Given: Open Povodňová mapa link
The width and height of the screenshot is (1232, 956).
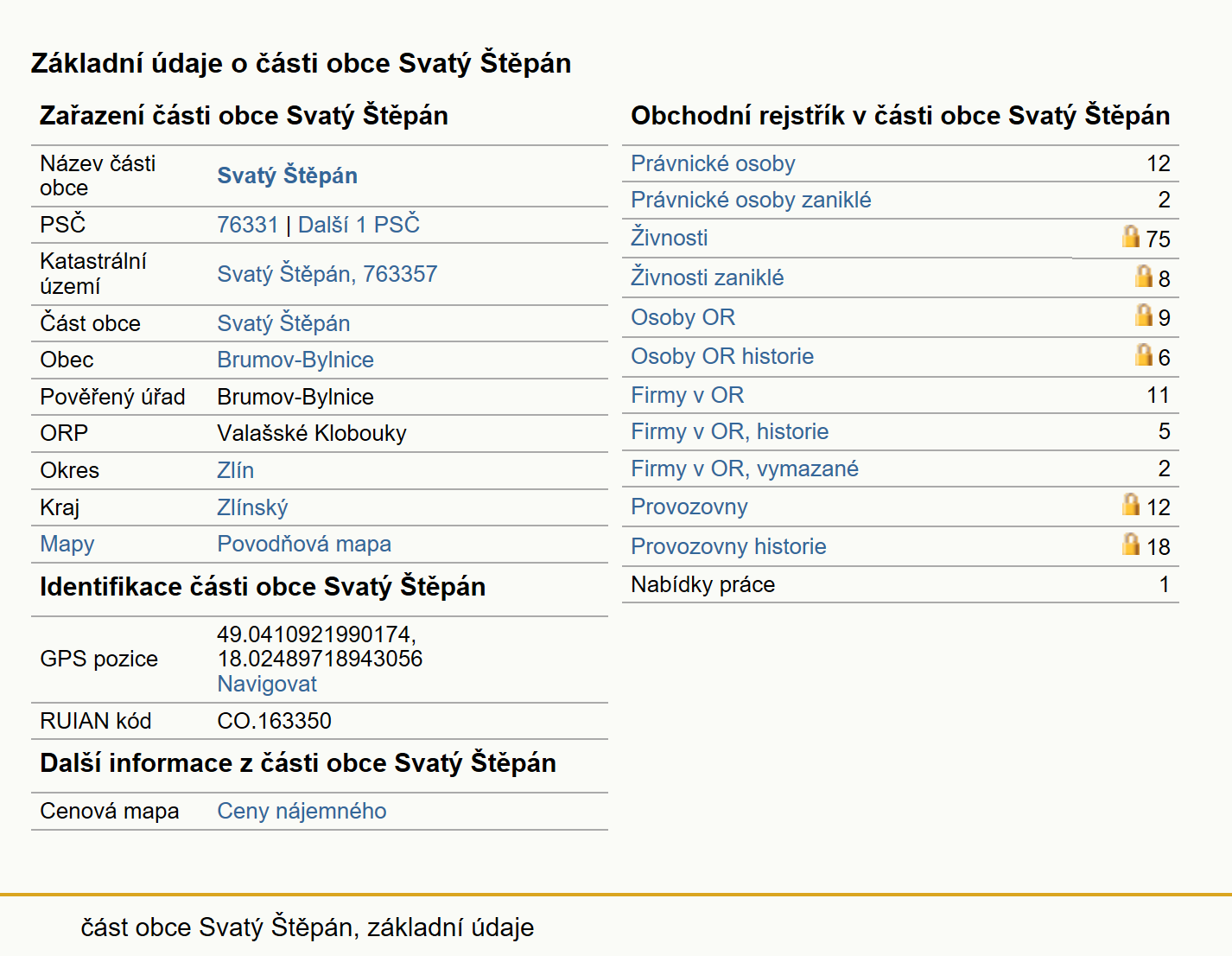Looking at the screenshot, I should coord(304,544).
